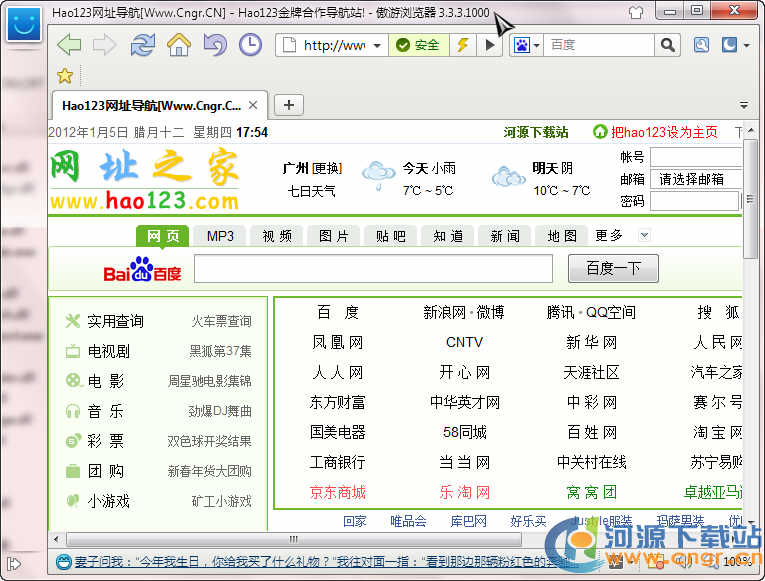Select the 网页 search tab
765x581 pixels.
pyautogui.click(x=163, y=236)
